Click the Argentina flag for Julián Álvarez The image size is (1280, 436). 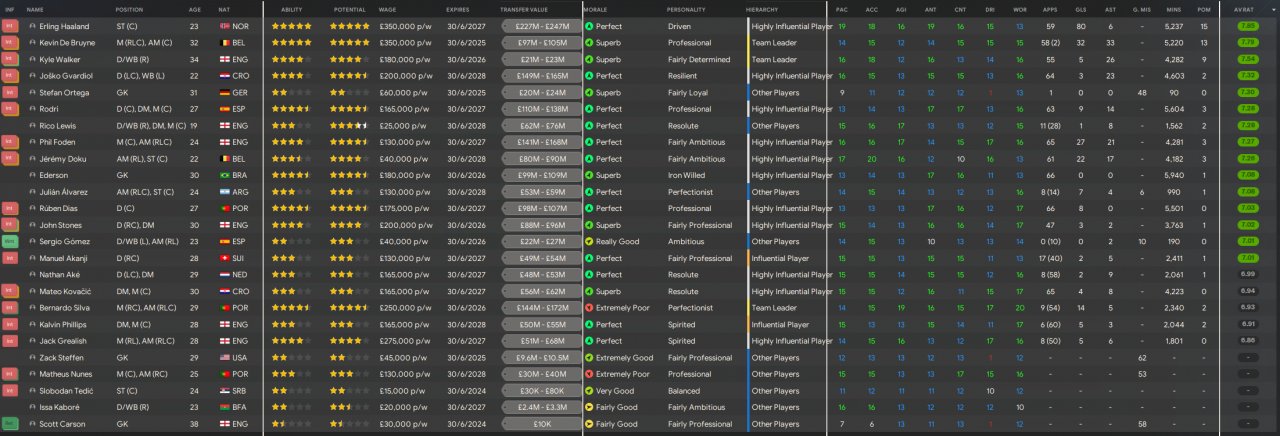point(224,192)
